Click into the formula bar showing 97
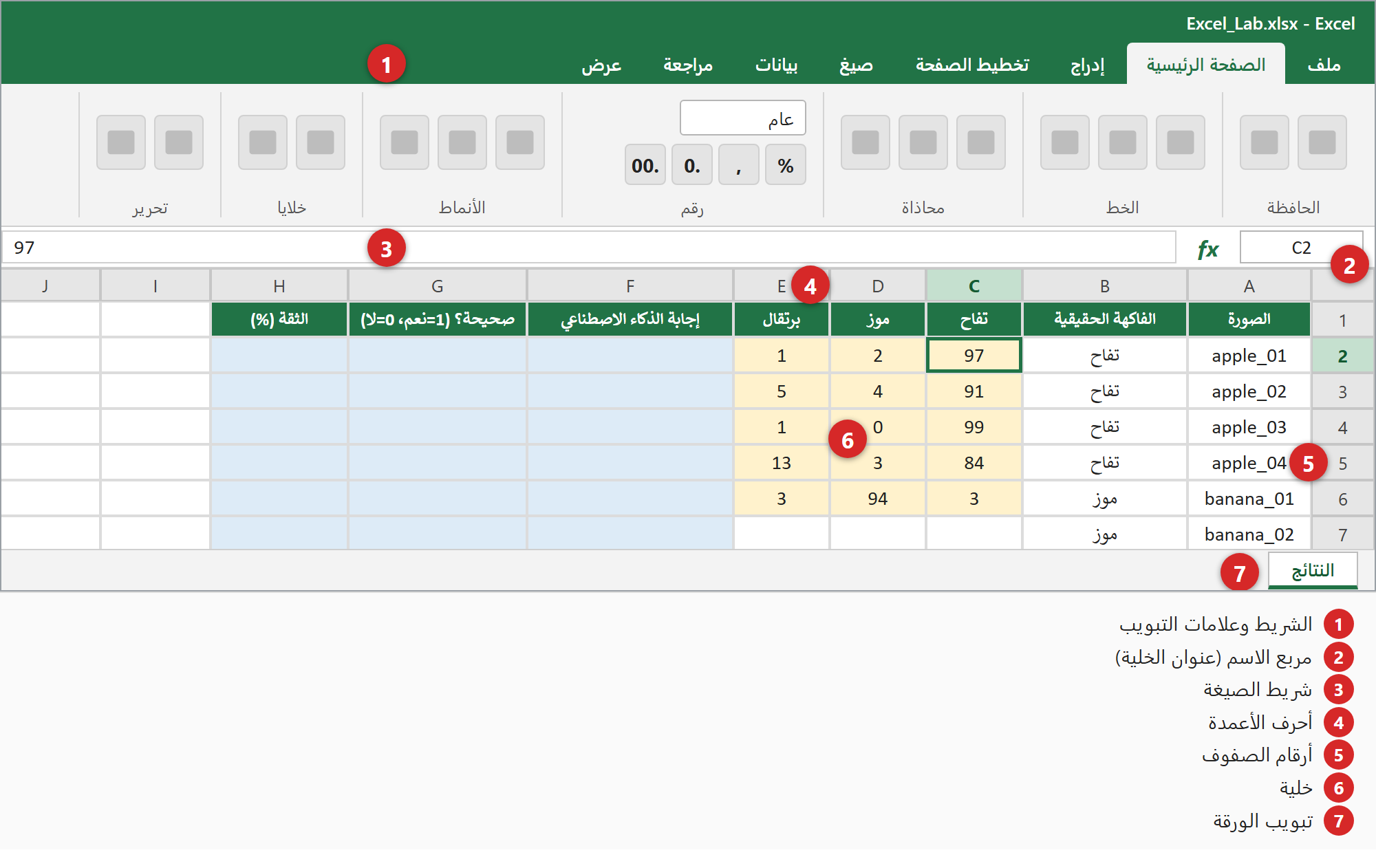The image size is (1376, 868). [589, 248]
